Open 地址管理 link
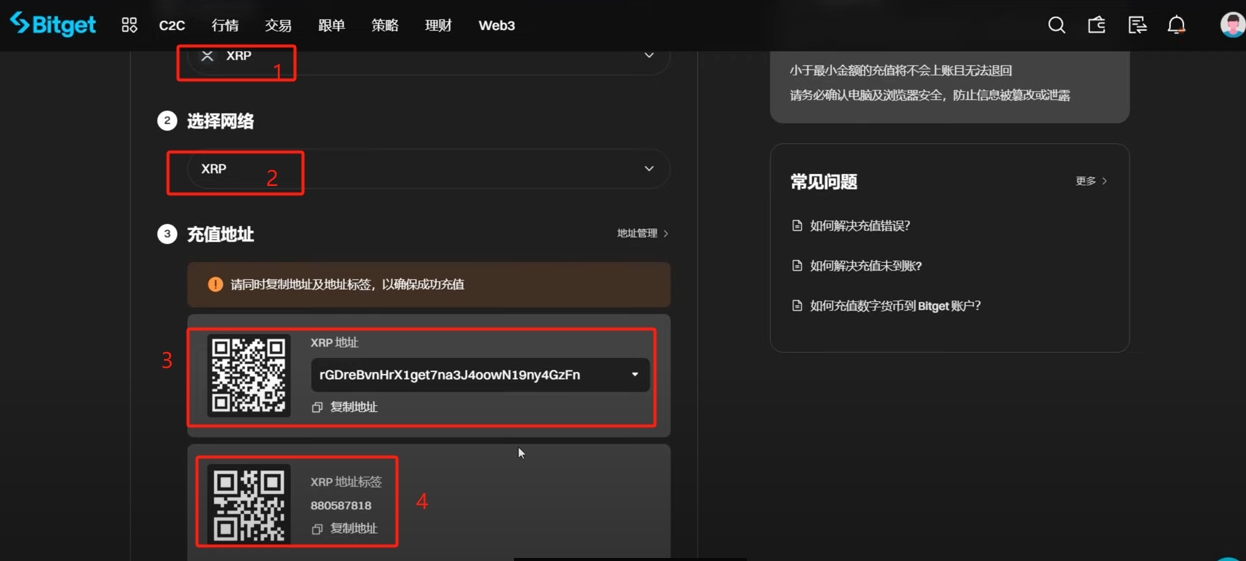 (642, 233)
